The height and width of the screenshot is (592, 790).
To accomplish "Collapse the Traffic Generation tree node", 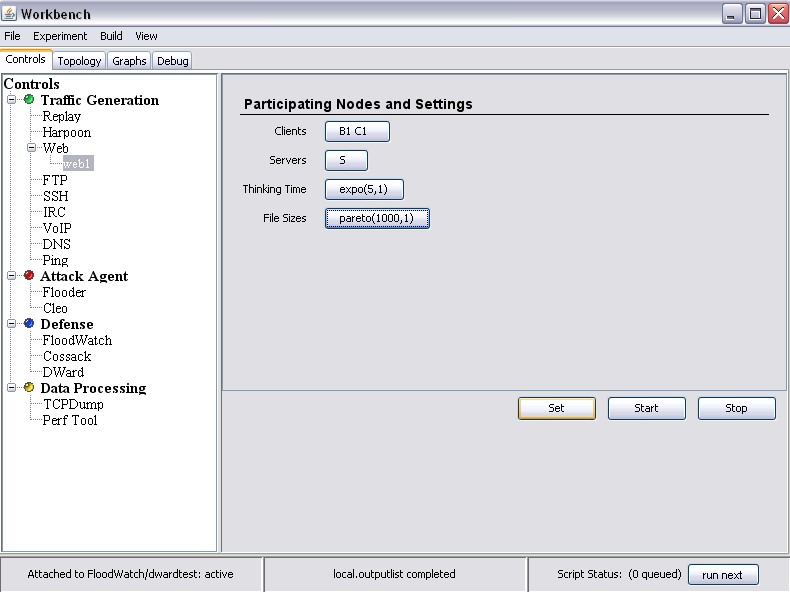I will point(12,100).
